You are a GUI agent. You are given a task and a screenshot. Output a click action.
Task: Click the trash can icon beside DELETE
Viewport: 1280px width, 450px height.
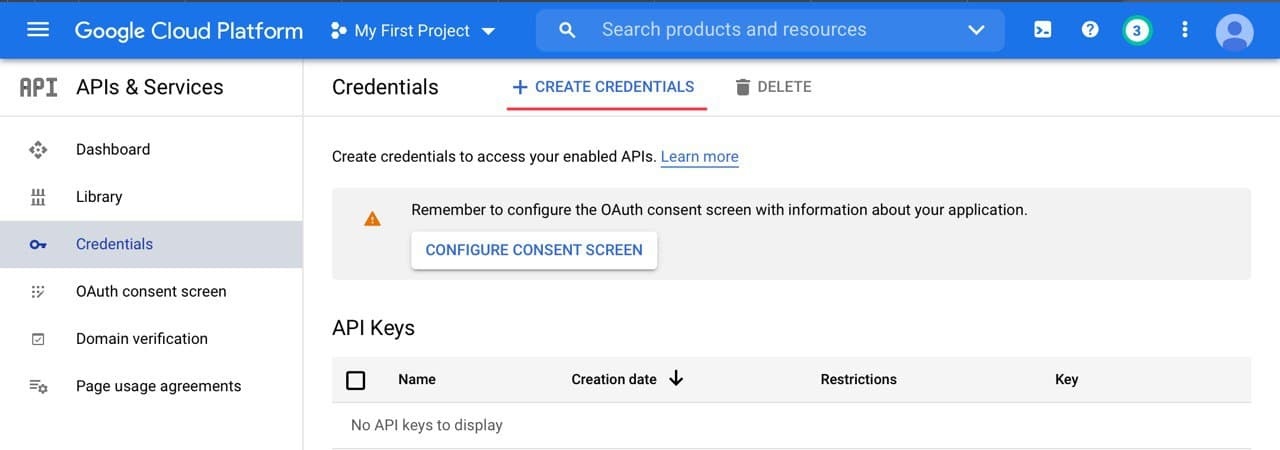742,87
